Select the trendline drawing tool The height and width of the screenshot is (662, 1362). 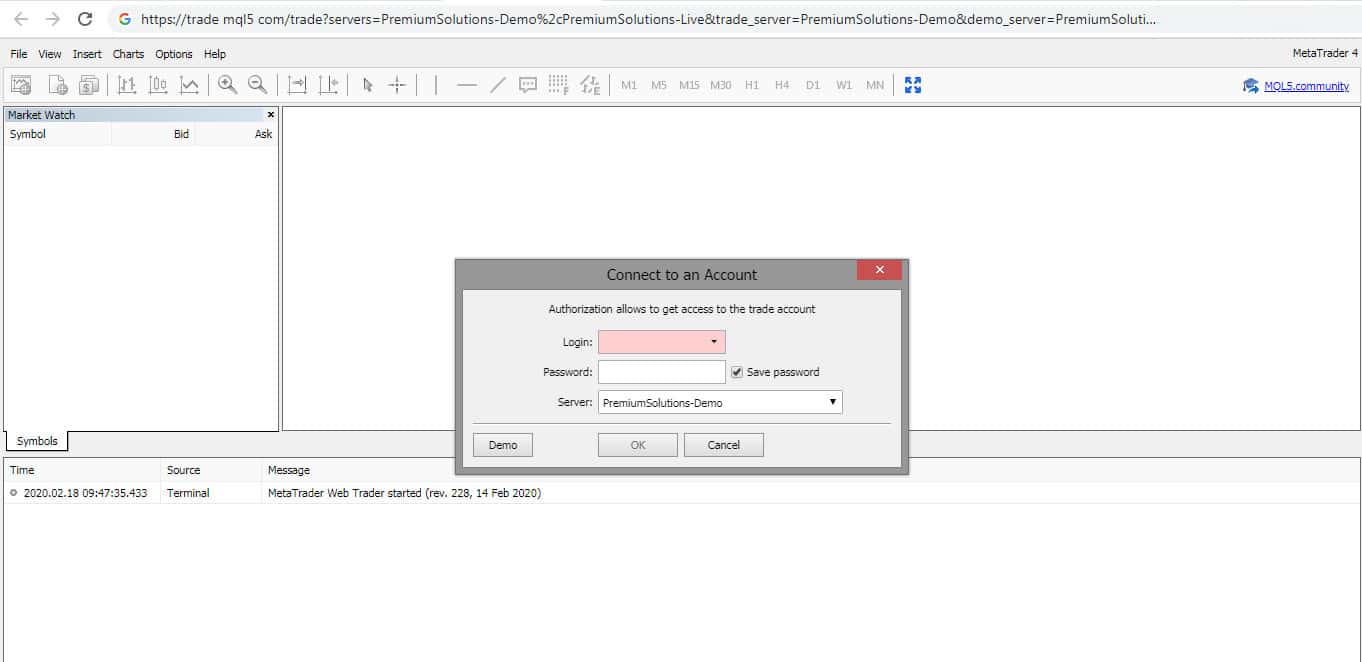497,85
